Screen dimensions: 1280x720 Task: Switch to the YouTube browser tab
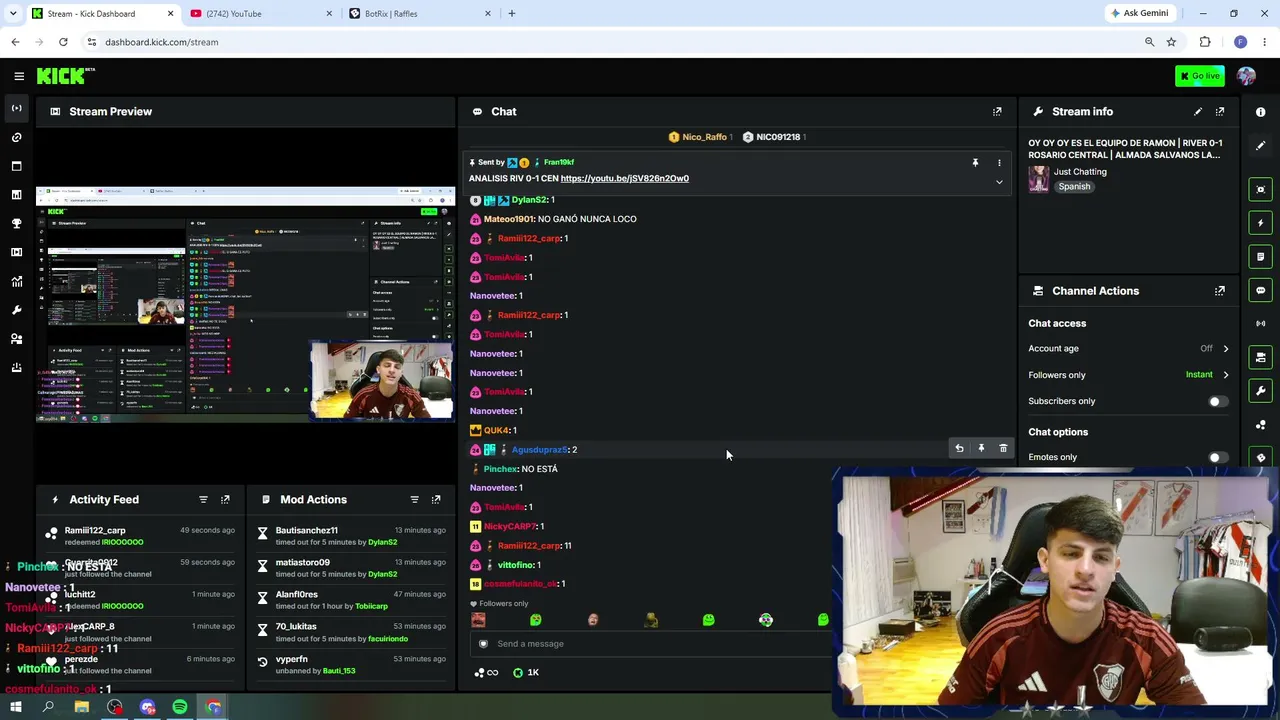(260, 14)
